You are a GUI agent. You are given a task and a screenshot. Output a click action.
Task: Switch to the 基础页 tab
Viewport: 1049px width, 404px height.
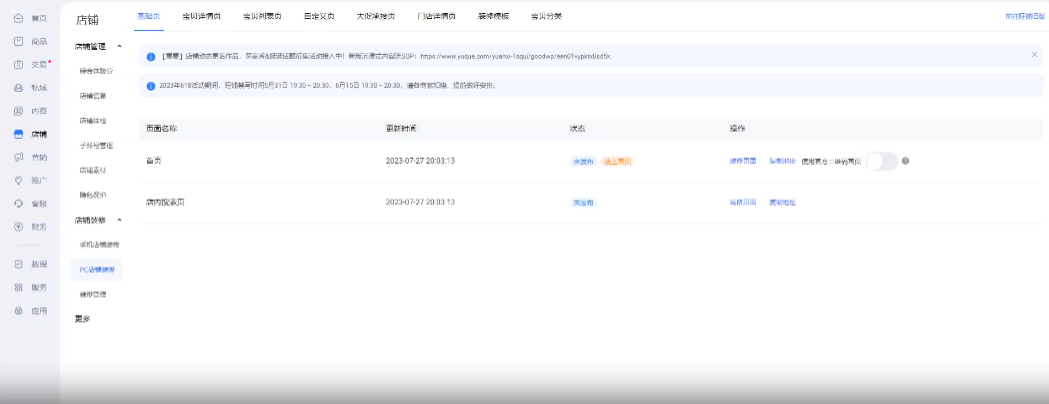[149, 16]
